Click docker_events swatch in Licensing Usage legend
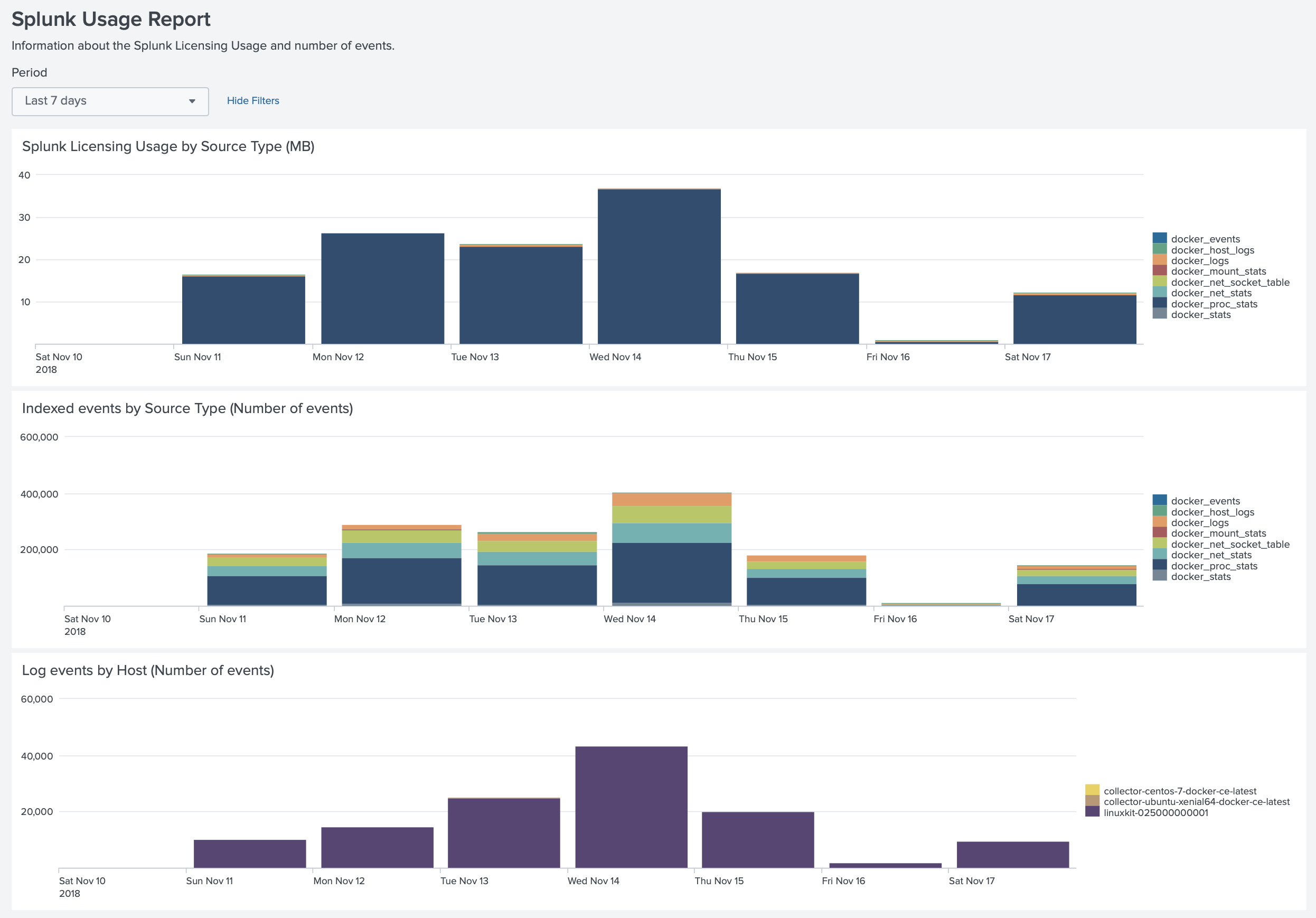 click(x=1160, y=238)
